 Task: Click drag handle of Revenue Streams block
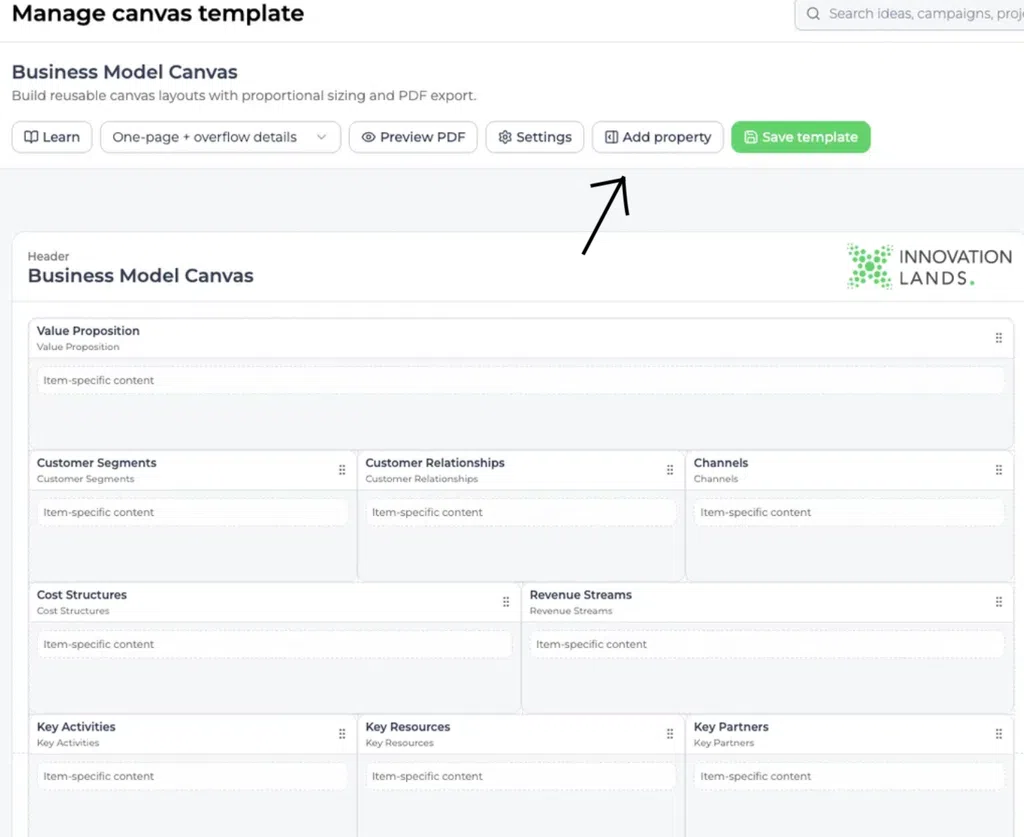tap(999, 602)
